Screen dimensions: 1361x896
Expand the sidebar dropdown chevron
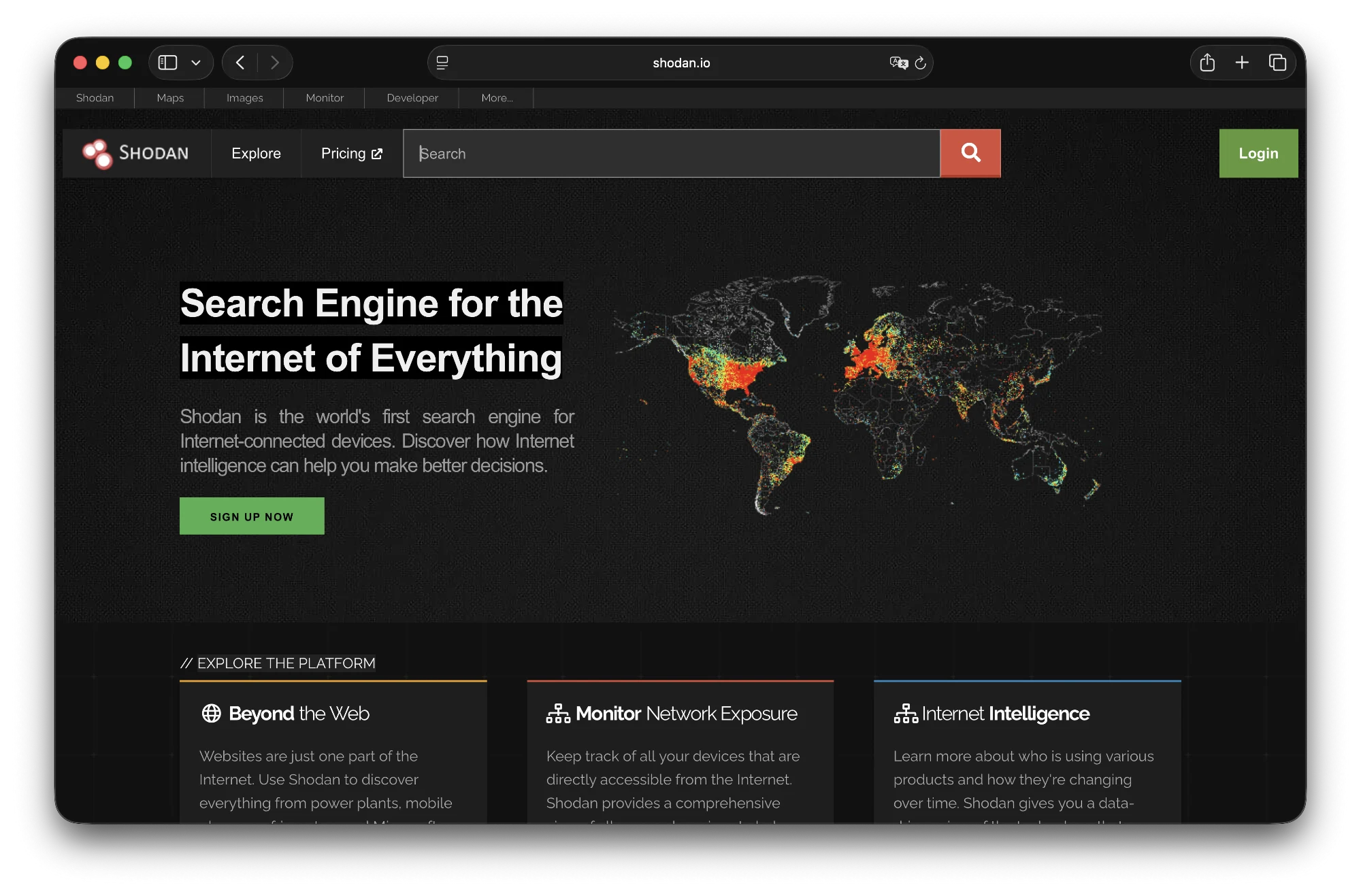196,63
